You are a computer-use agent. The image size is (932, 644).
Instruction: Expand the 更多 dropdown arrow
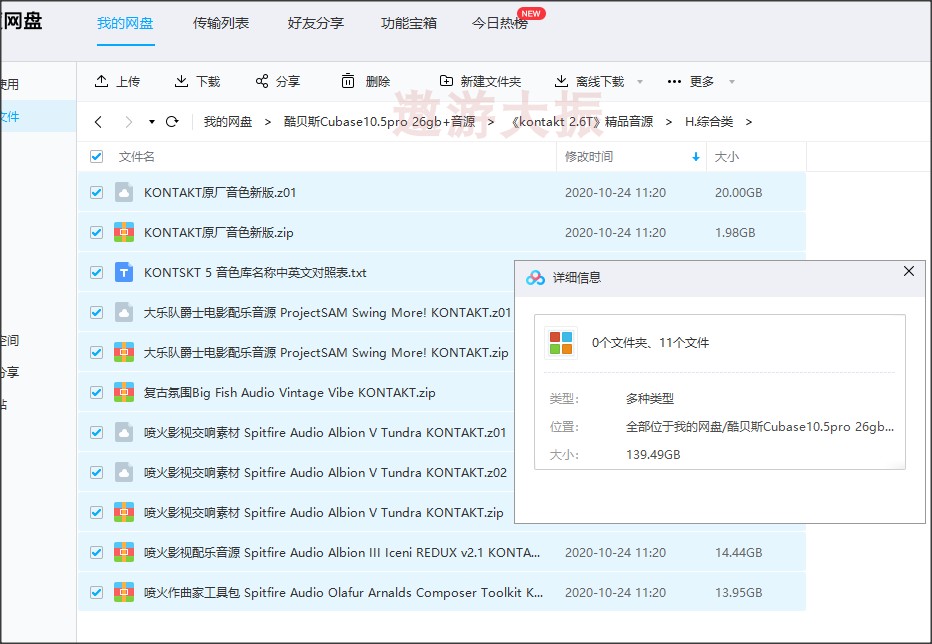click(x=732, y=81)
